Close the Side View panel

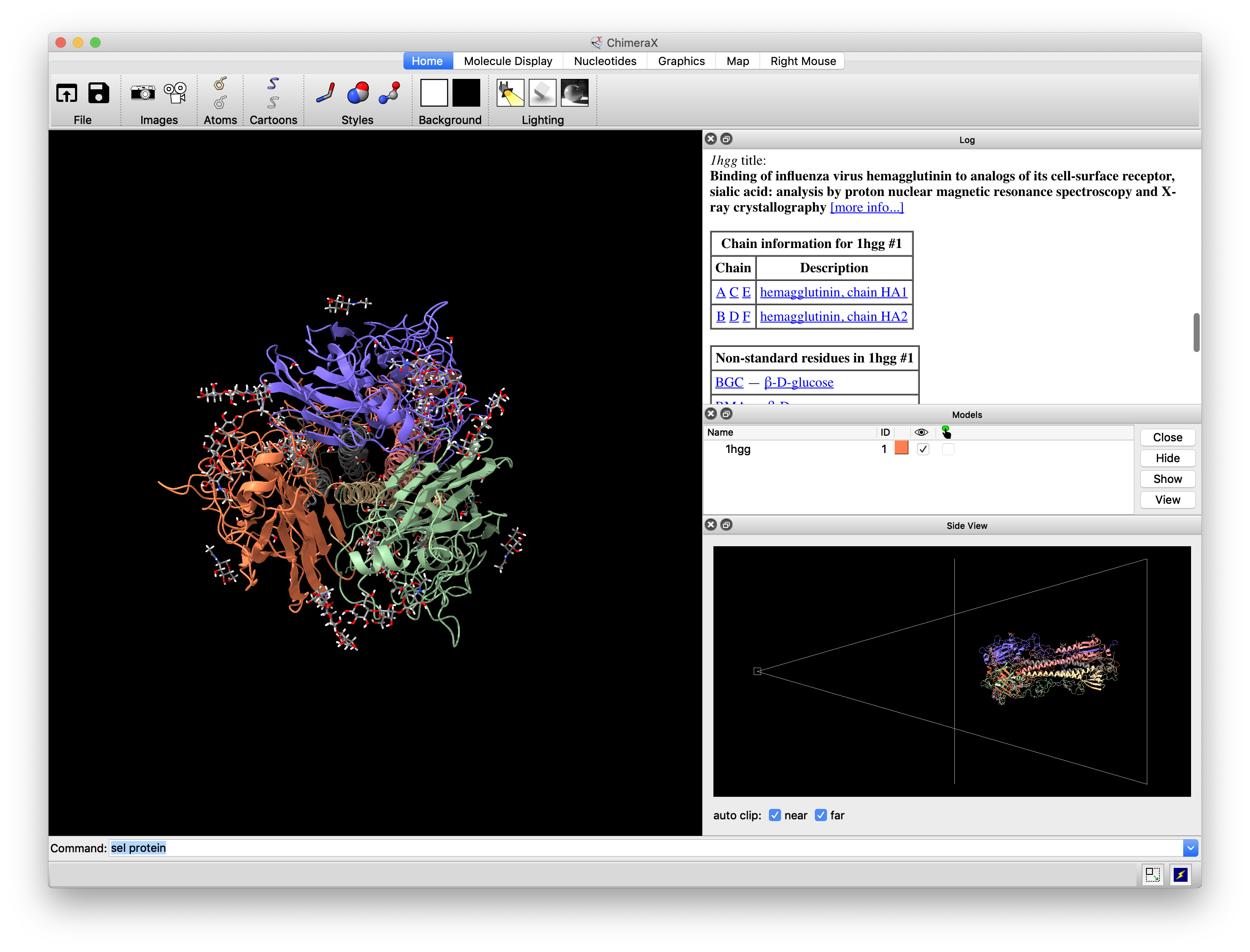[711, 525]
